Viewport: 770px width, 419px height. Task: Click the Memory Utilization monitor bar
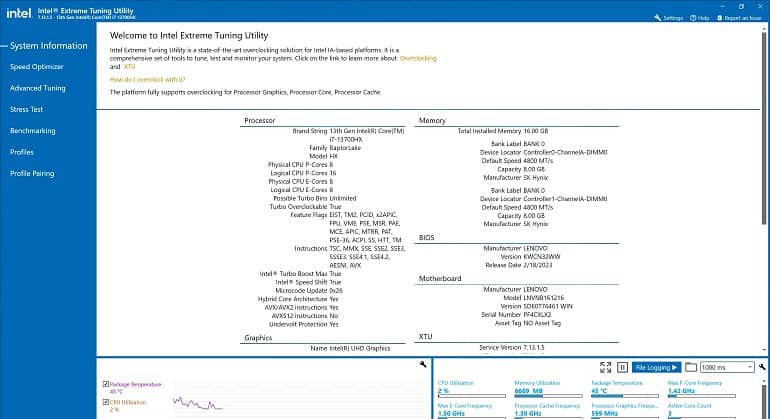click(548, 395)
